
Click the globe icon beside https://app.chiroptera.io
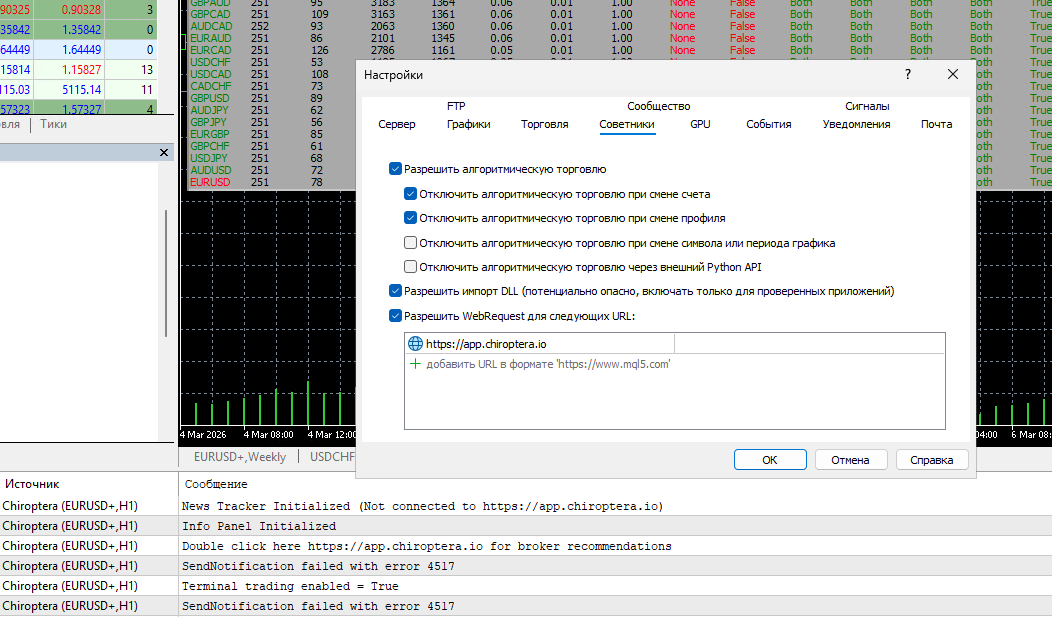[x=415, y=344]
